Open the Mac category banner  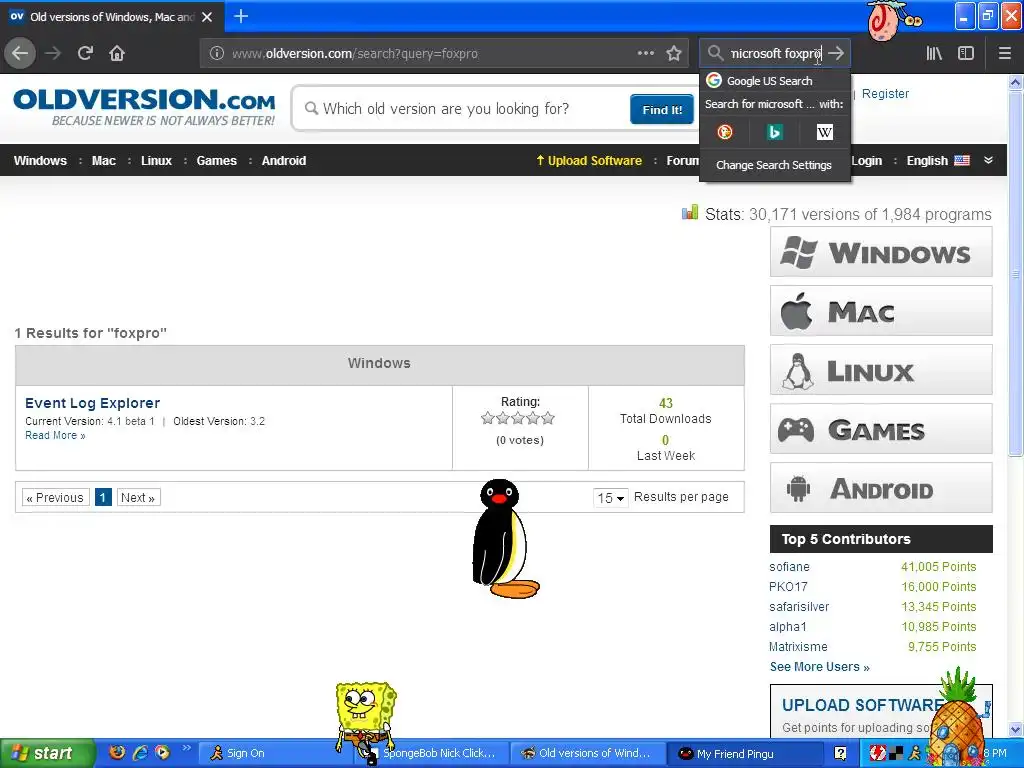(881, 311)
